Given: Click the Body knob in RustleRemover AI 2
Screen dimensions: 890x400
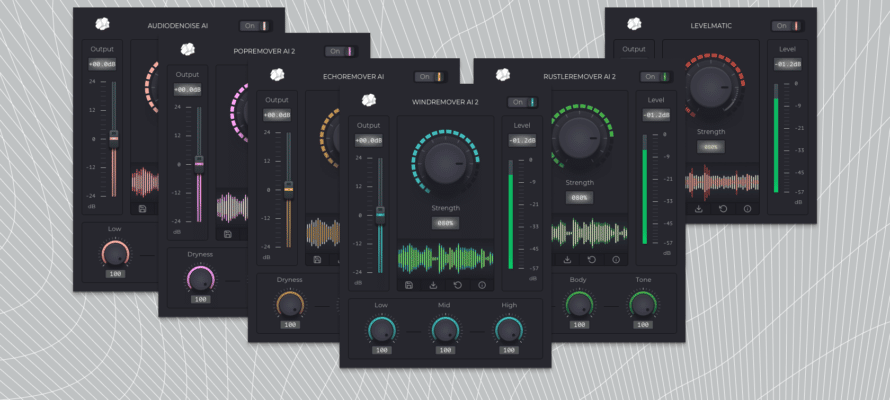Looking at the screenshot, I should point(579,305).
